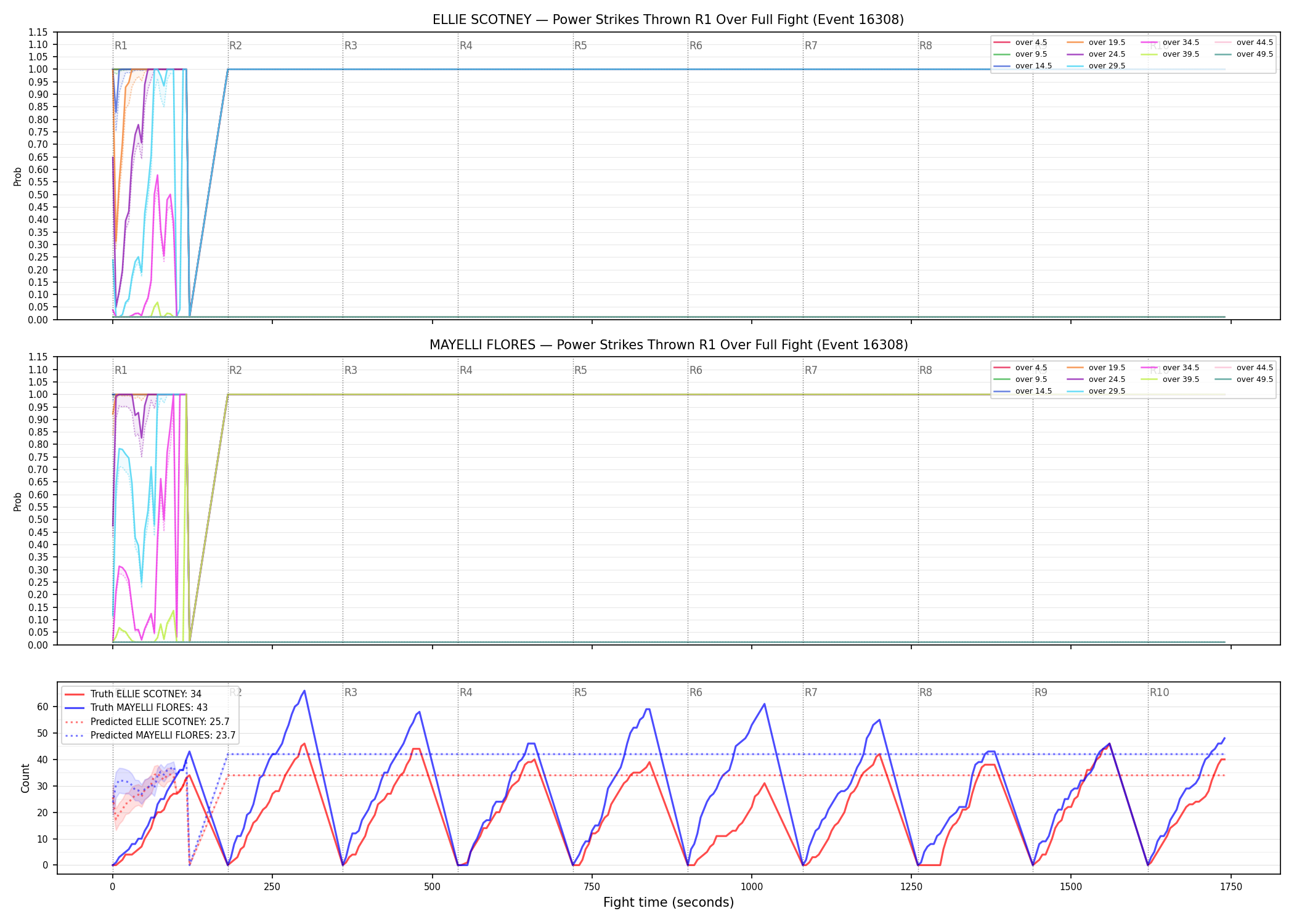Click the R3 marker in Count chart
The width and height of the screenshot is (1294, 924).
coord(351,692)
